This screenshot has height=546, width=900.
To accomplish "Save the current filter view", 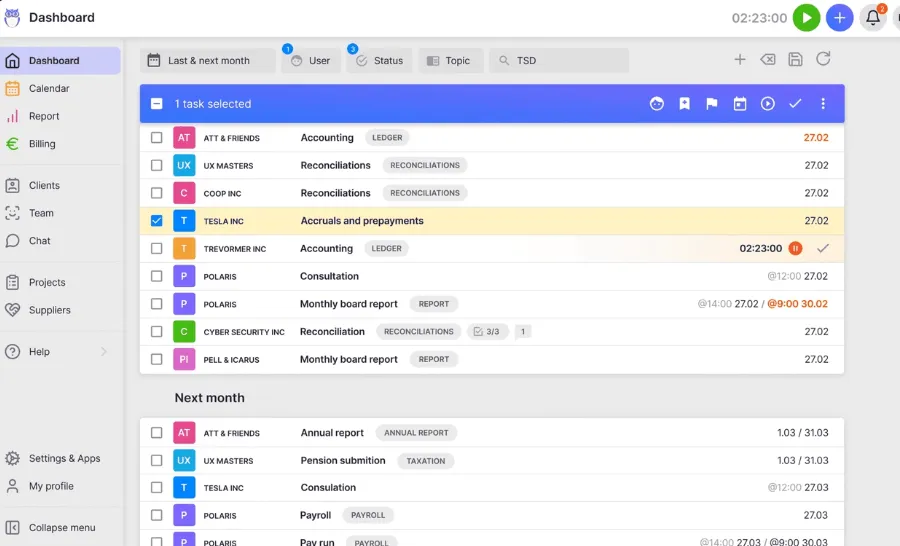I will click(x=795, y=59).
